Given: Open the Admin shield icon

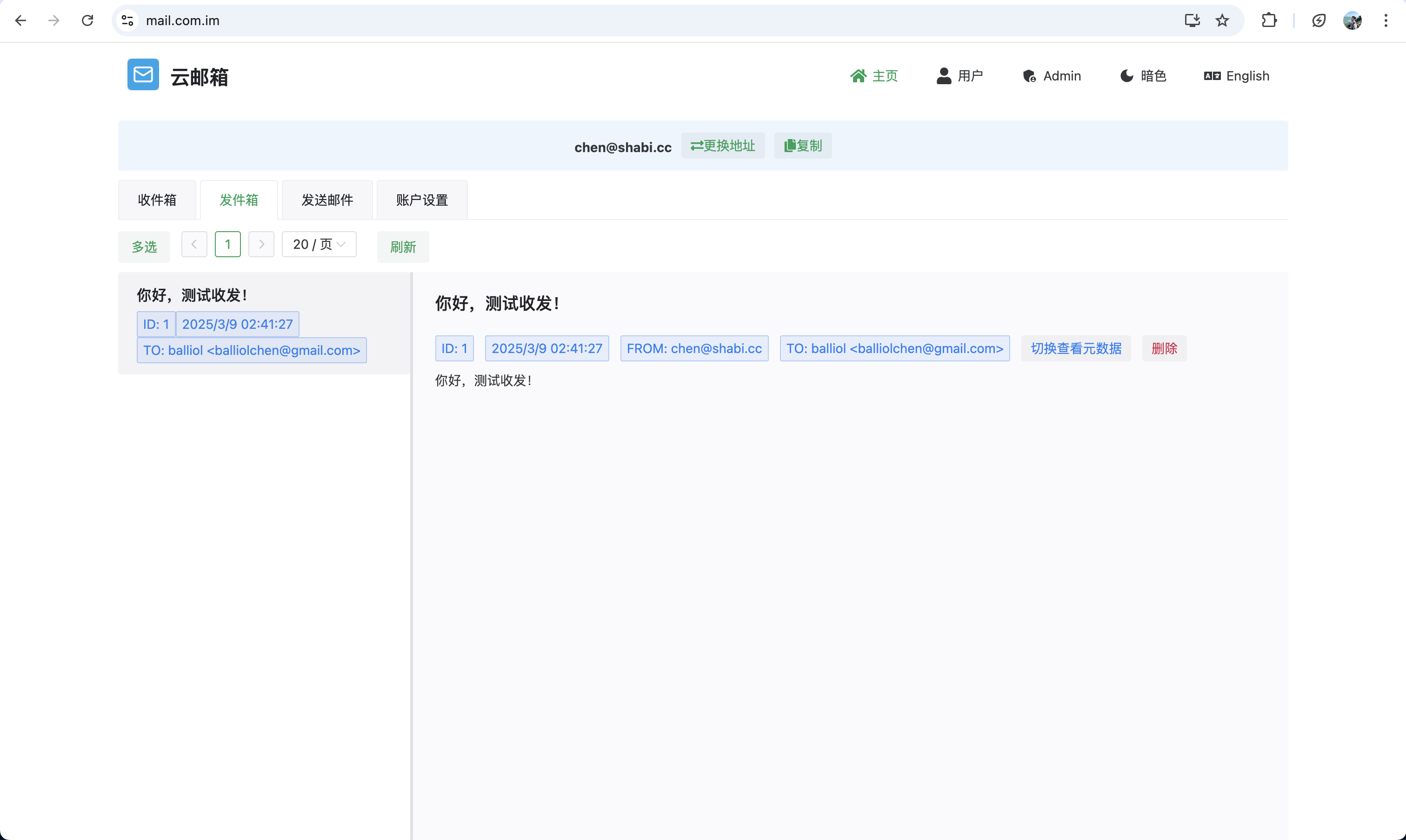Looking at the screenshot, I should click(1029, 76).
